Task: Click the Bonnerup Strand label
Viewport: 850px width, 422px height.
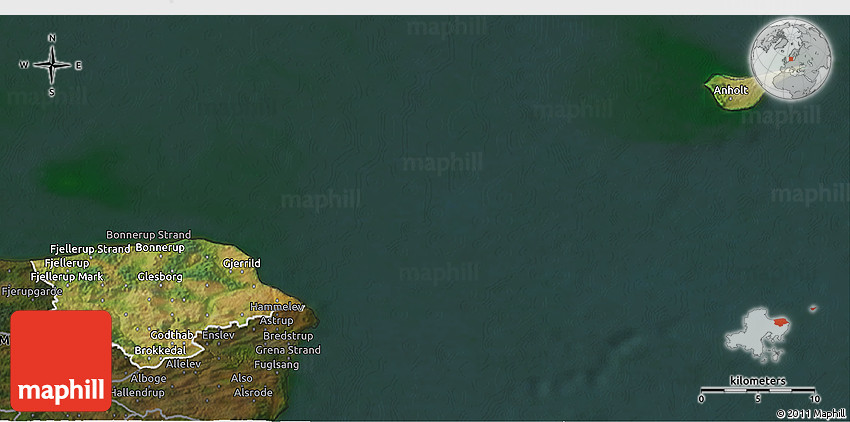Action: click(149, 234)
